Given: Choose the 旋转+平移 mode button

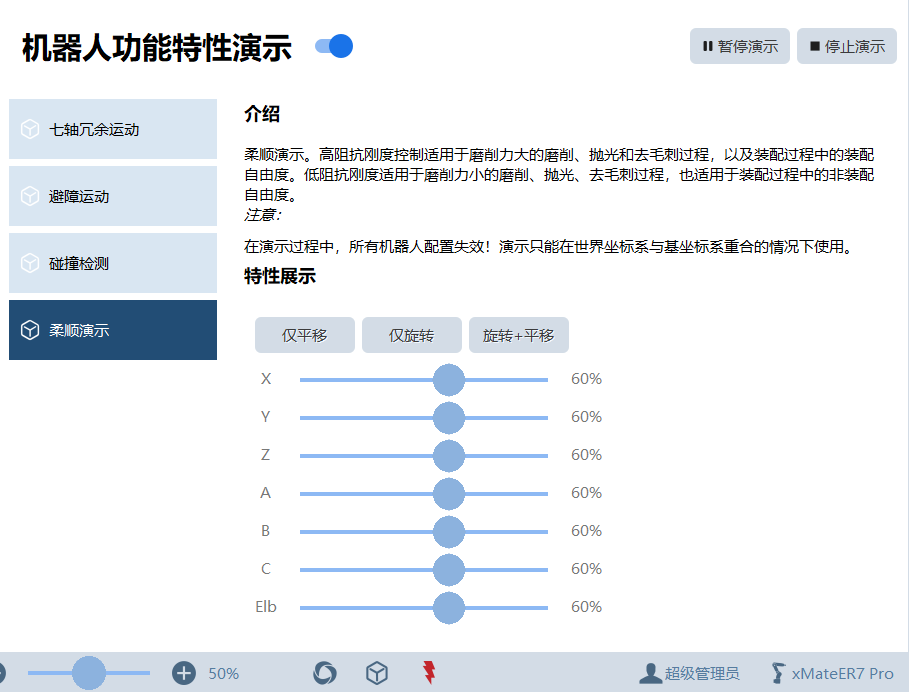Looking at the screenshot, I should tap(519, 335).
